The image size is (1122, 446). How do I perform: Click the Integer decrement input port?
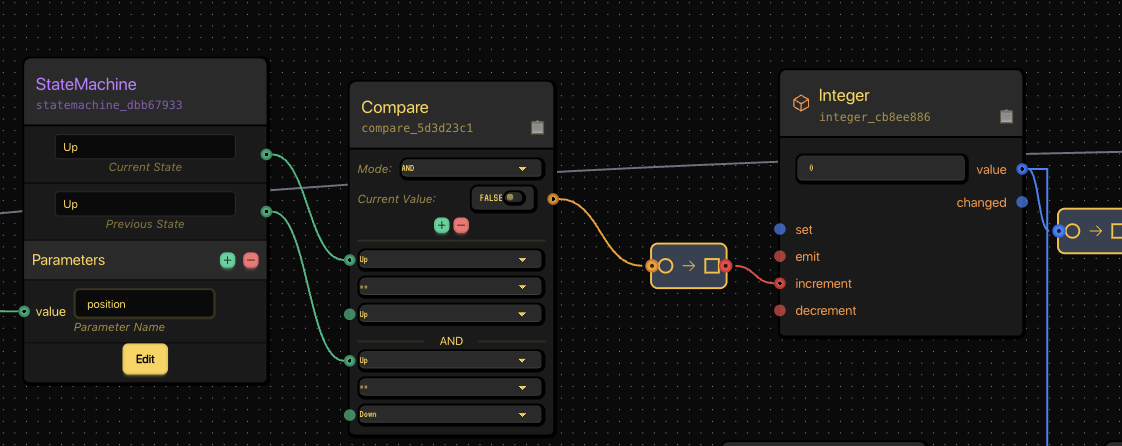781,311
